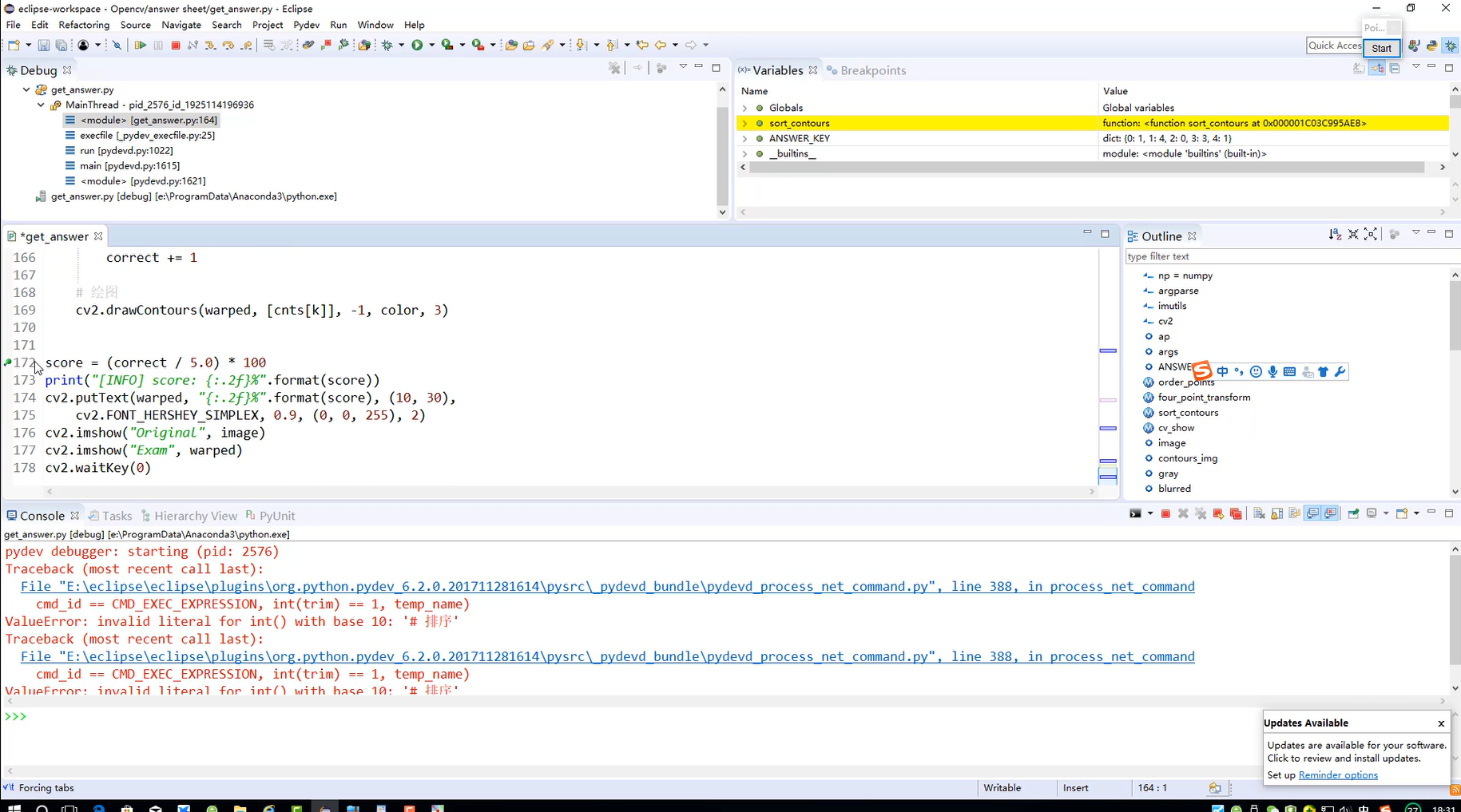Open the Pydev menu
Viewport: 1461px width, 812px height.
[306, 25]
